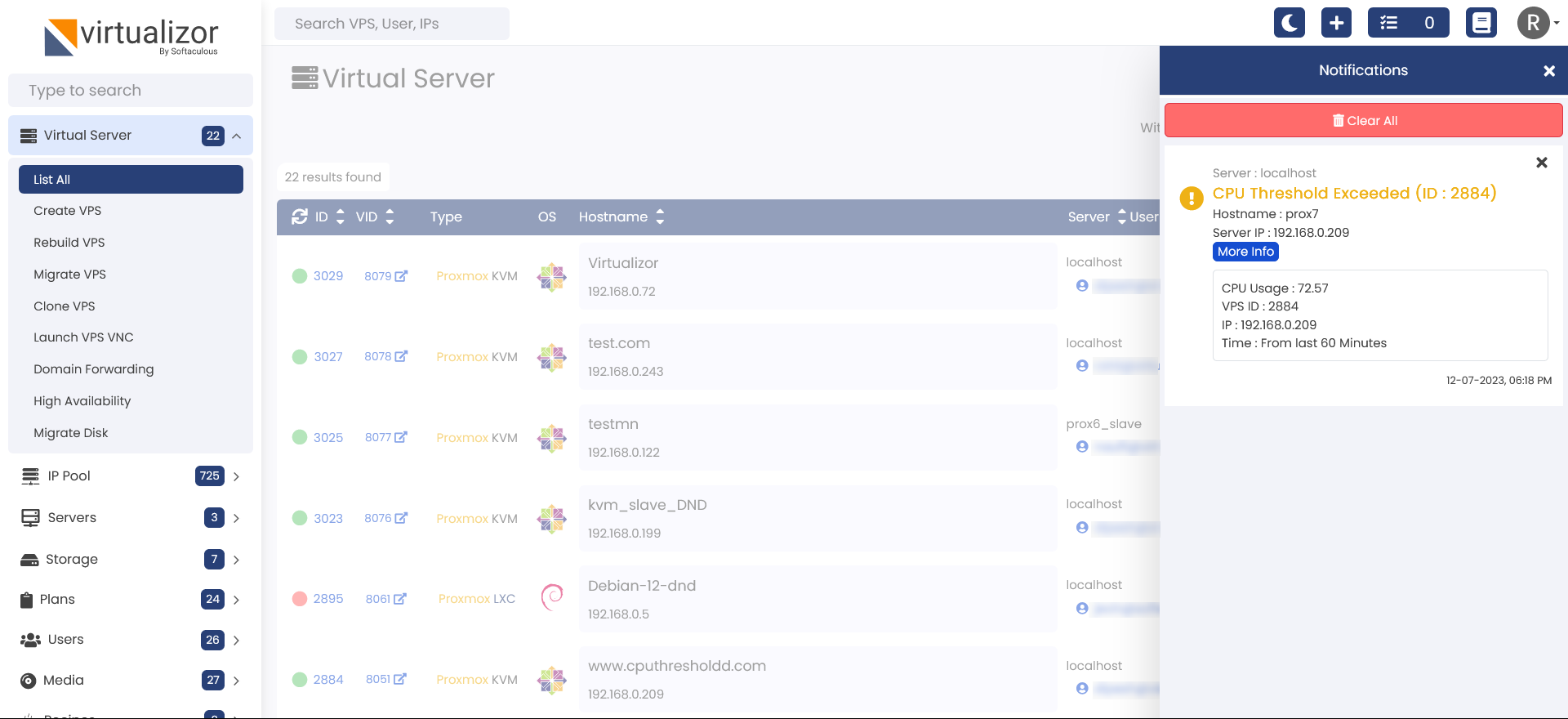Expand the Plans menu chevron
The image size is (1568, 719).
coord(236,600)
